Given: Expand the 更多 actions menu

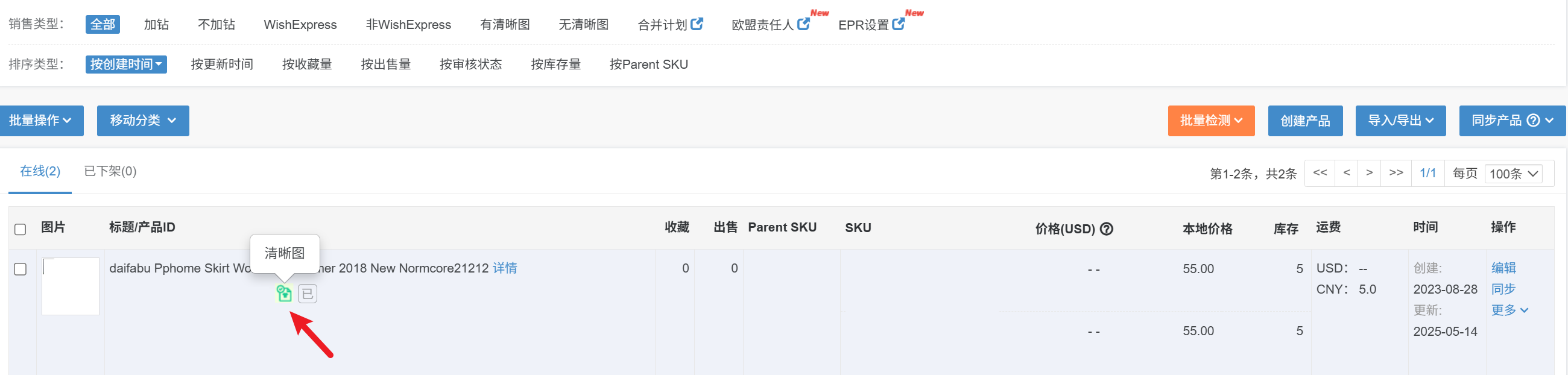Looking at the screenshot, I should click(1509, 310).
